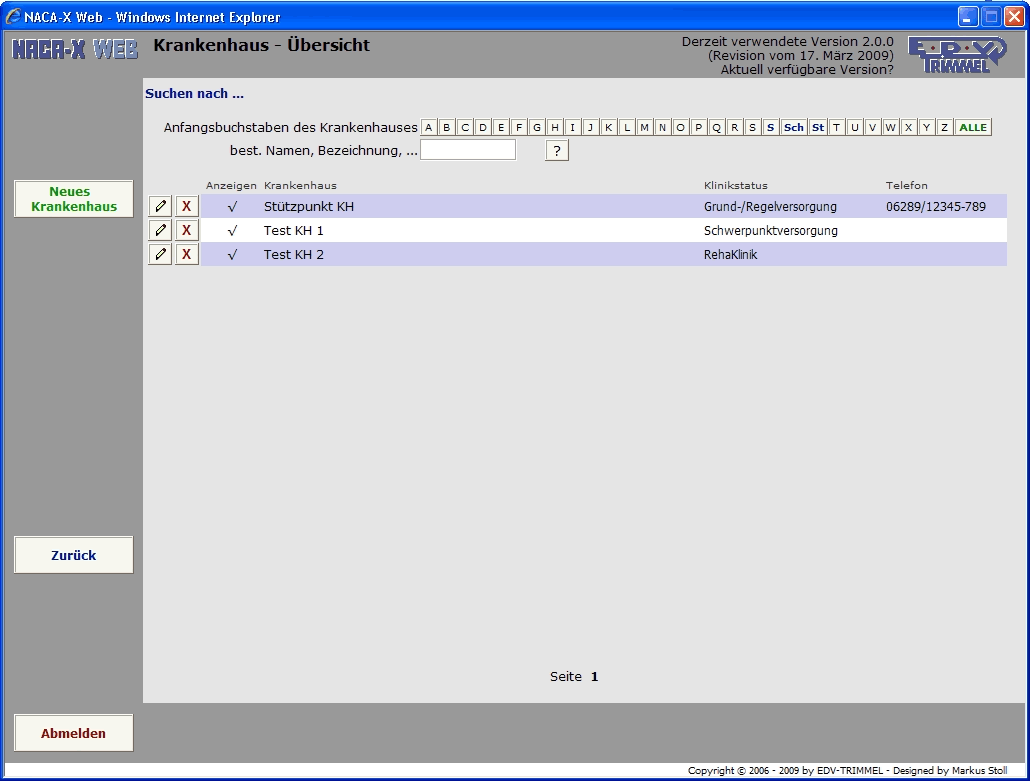Filter hospitals starting with I
This screenshot has width=1030, height=781.
pyautogui.click(x=573, y=127)
